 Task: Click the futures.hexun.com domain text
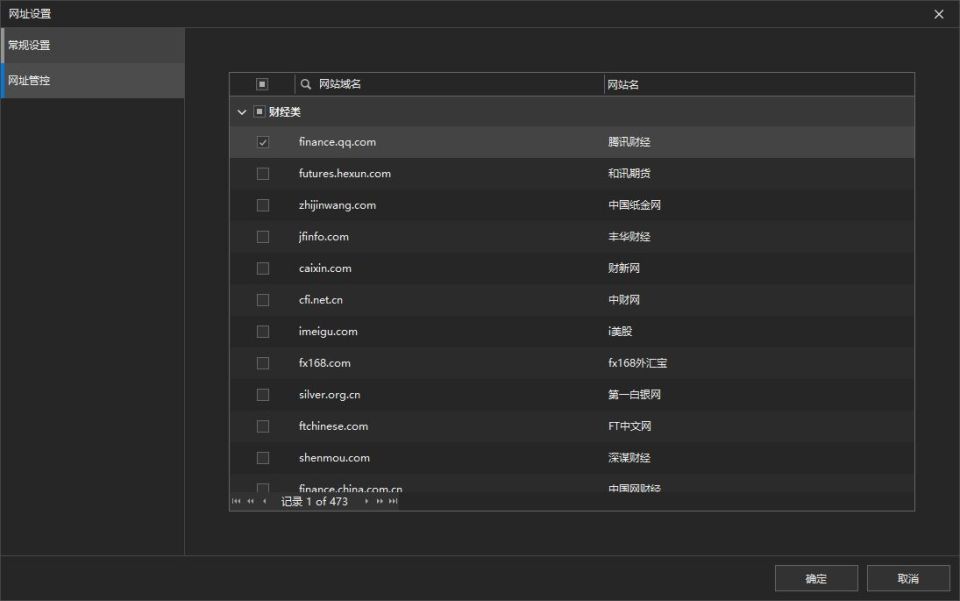pyautogui.click(x=345, y=174)
